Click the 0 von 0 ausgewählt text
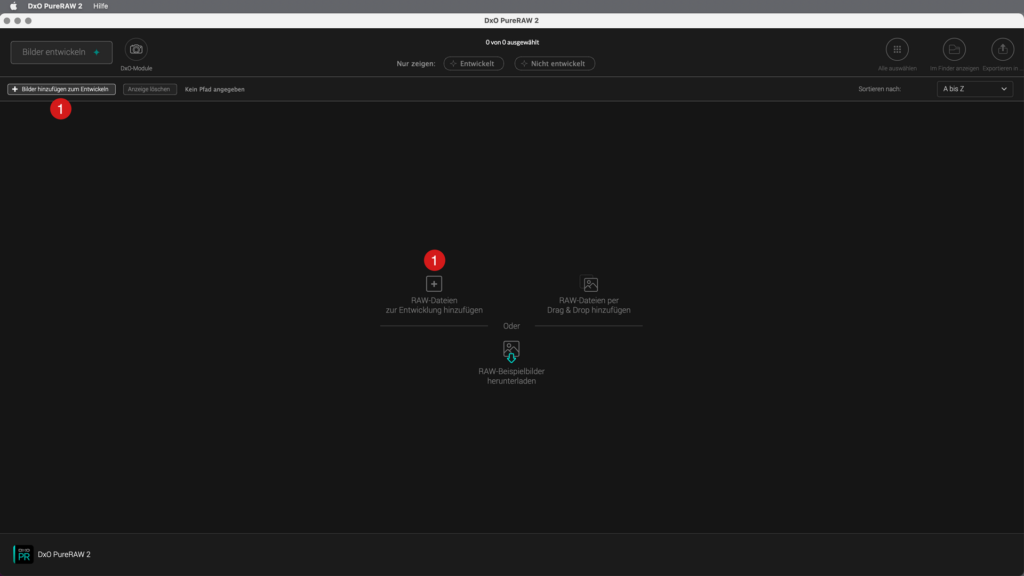The image size is (1024, 576). pyautogui.click(x=512, y=42)
